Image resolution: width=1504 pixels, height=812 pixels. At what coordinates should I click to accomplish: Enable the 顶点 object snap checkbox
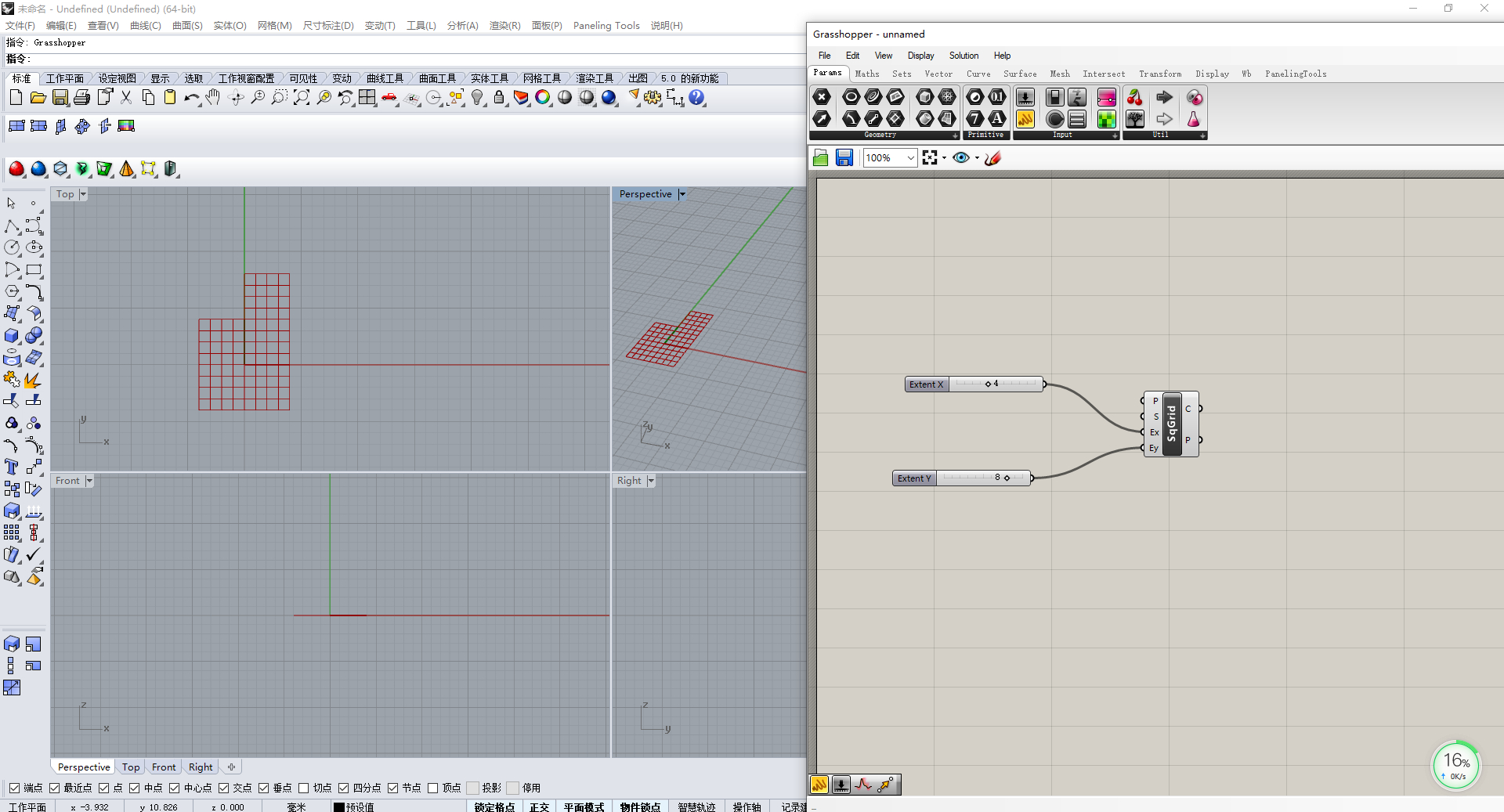tap(432, 788)
